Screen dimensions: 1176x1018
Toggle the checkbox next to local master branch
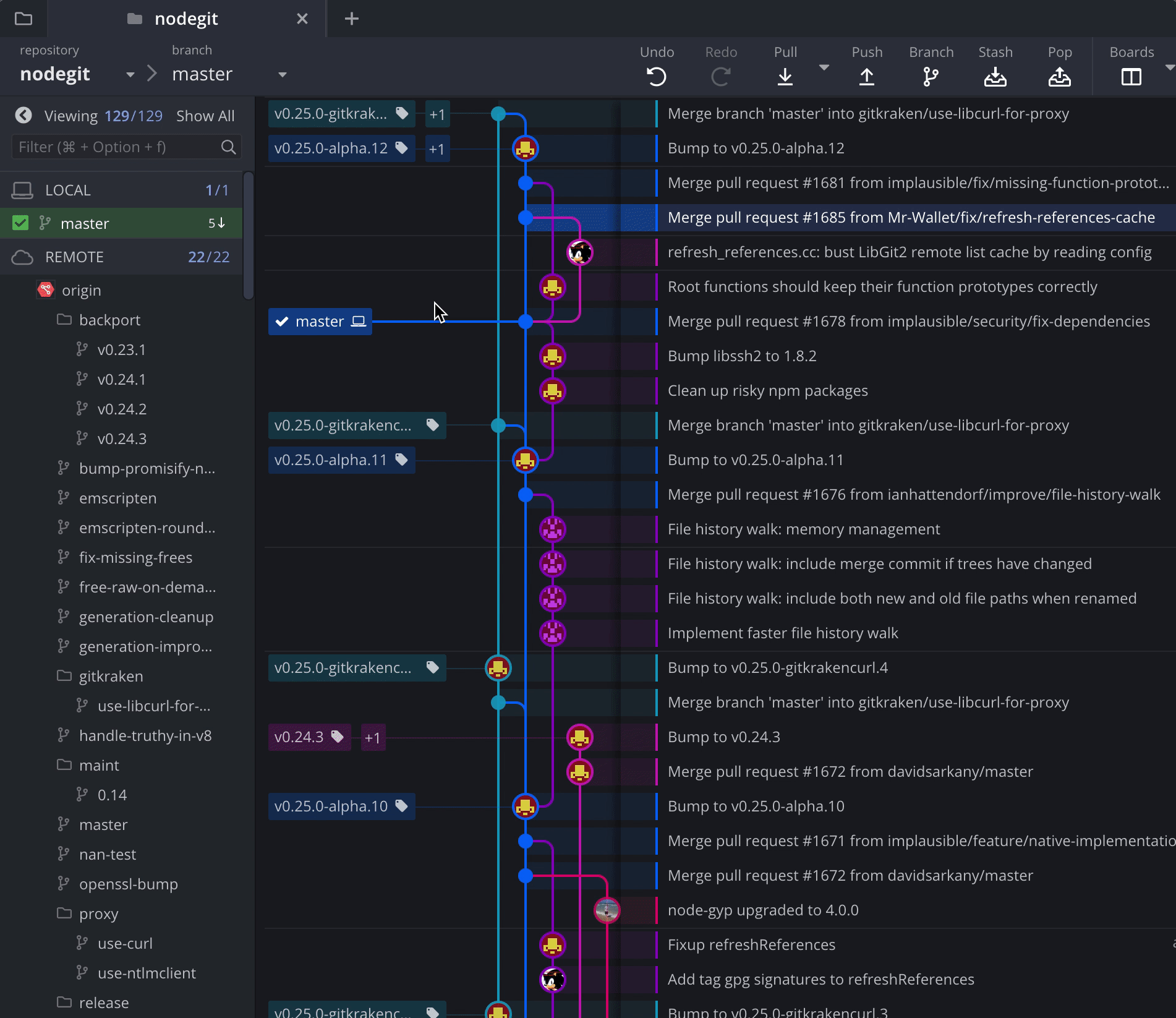[x=20, y=223]
